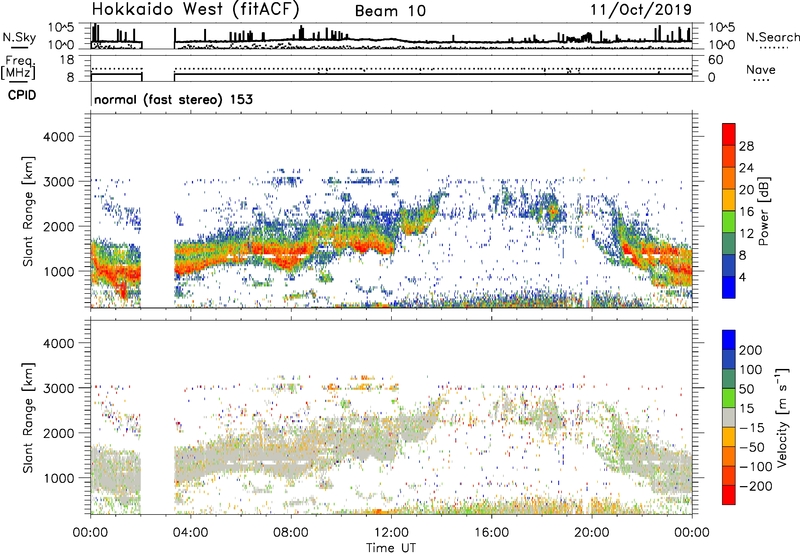Click the '18' frequency axis value

coord(67,60)
